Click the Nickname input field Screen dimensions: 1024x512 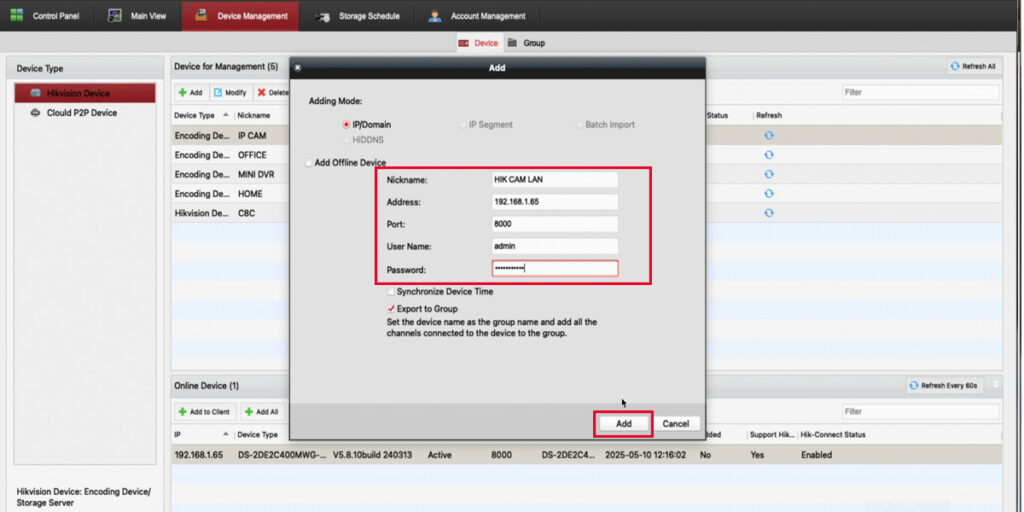point(554,180)
